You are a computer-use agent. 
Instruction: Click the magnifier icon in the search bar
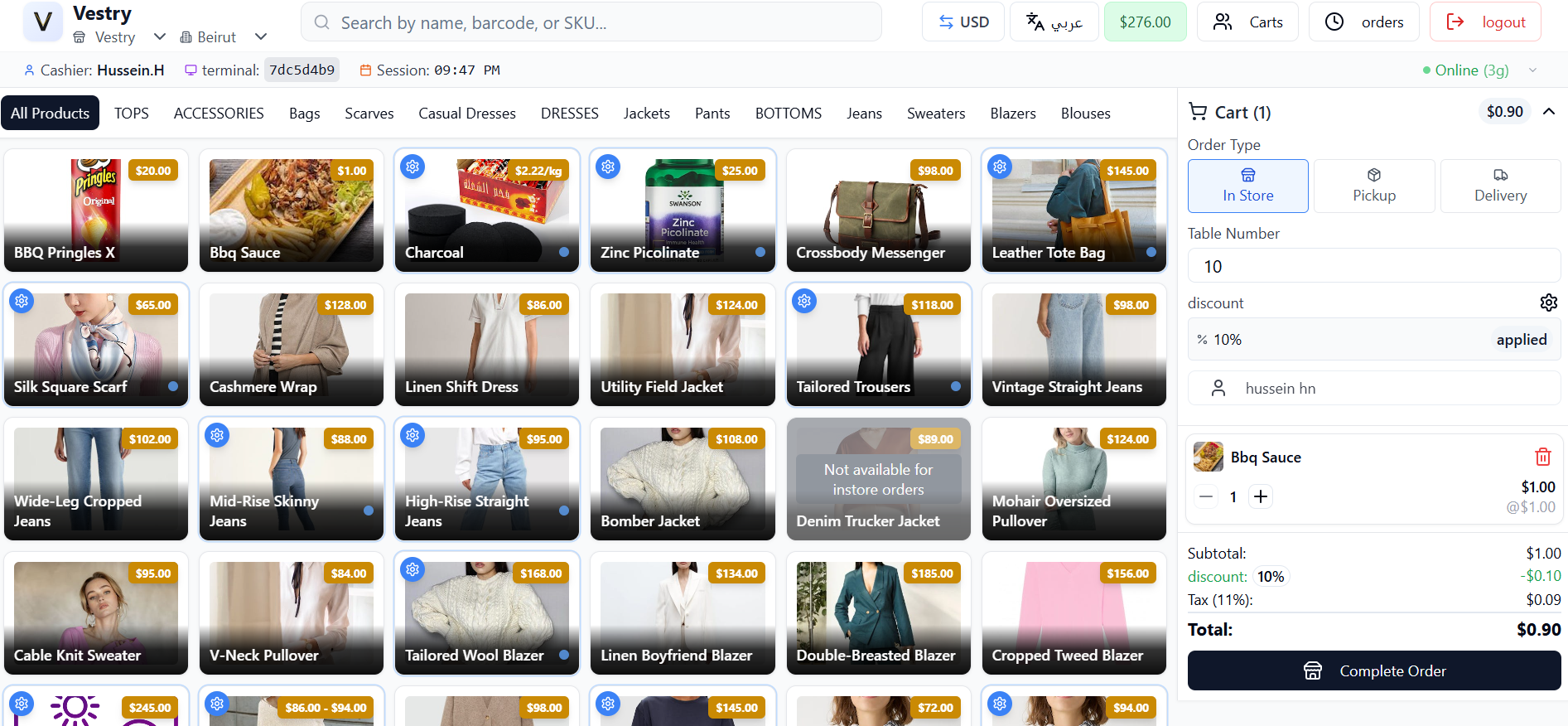click(322, 22)
